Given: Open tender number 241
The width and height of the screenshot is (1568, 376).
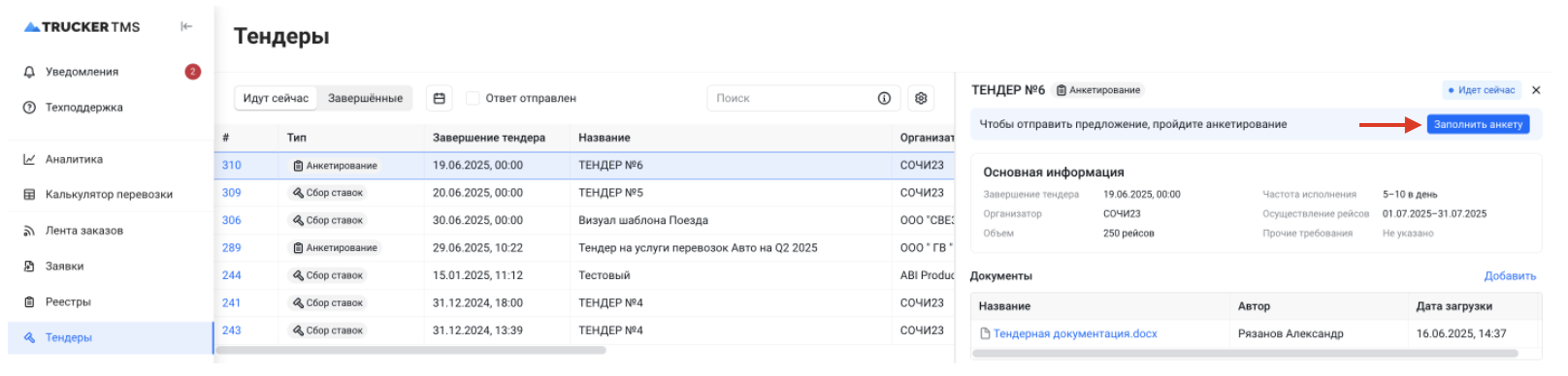Looking at the screenshot, I should pyautogui.click(x=231, y=303).
